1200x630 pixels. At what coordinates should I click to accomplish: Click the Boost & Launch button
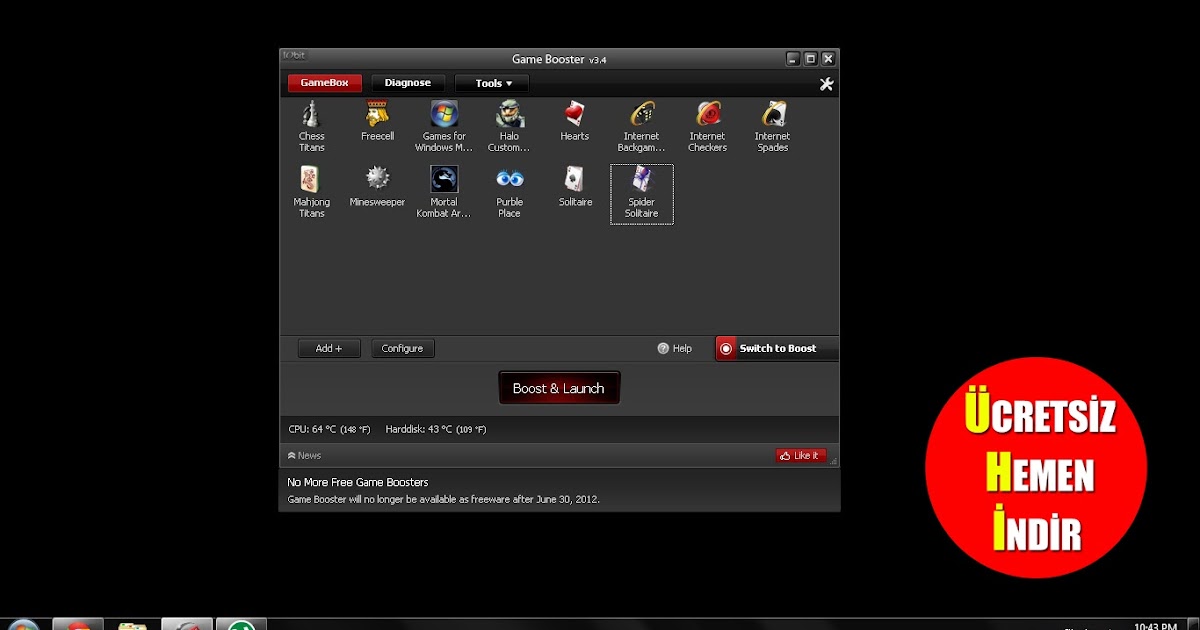[559, 388]
